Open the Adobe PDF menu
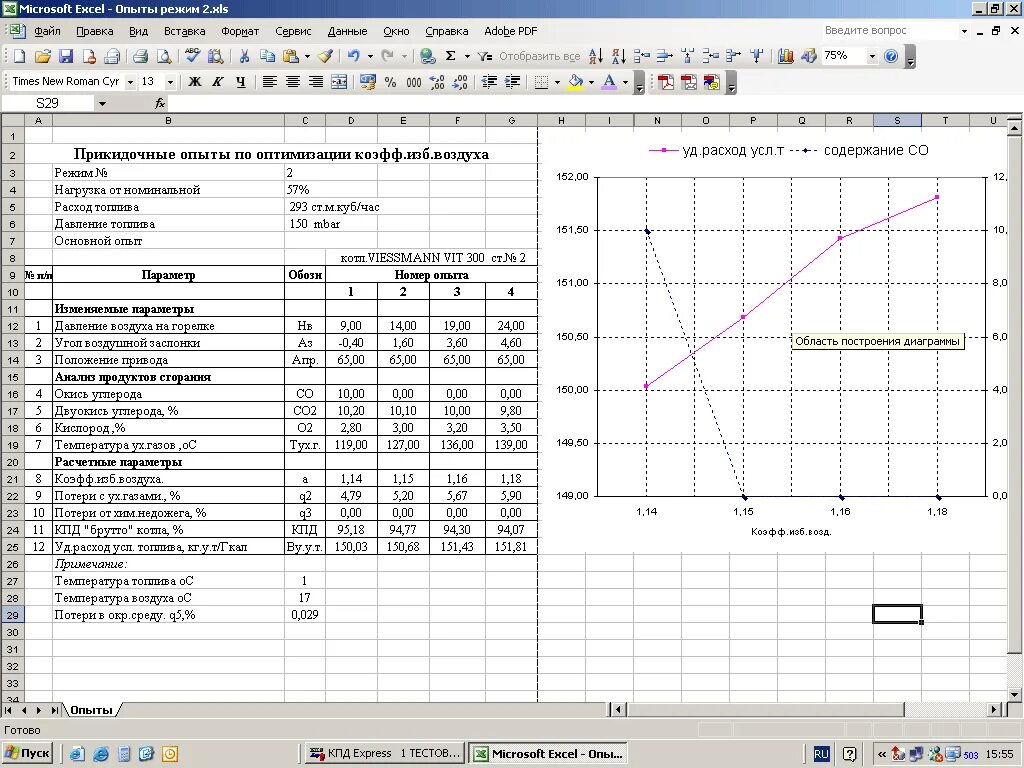Viewport: 1024px width, 768px height. pyautogui.click(x=511, y=31)
